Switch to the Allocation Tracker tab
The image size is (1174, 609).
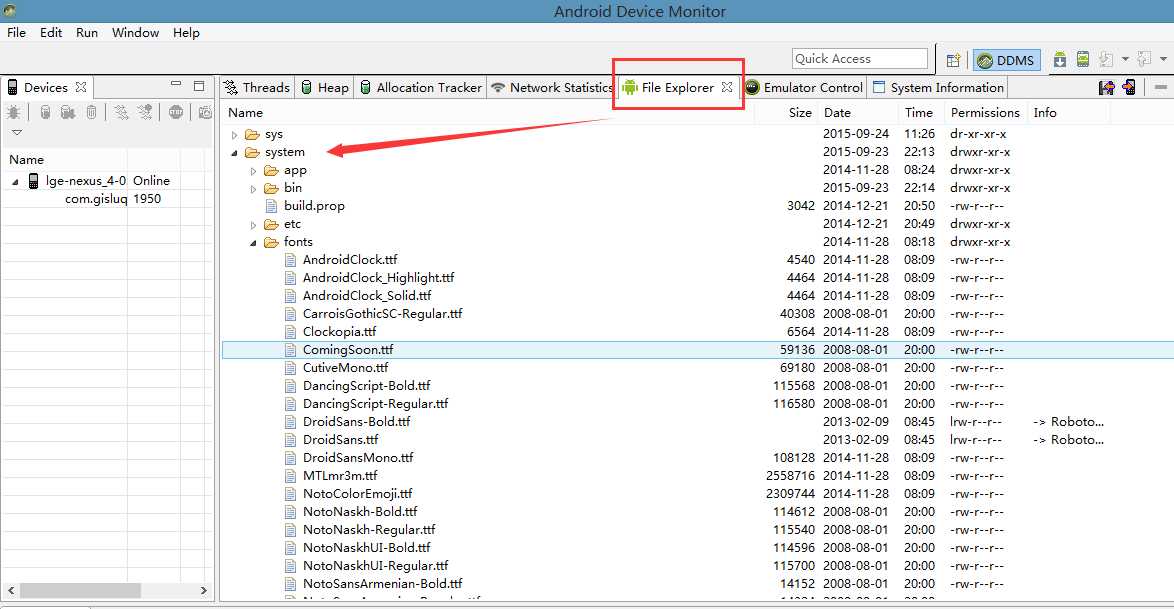click(x=420, y=88)
